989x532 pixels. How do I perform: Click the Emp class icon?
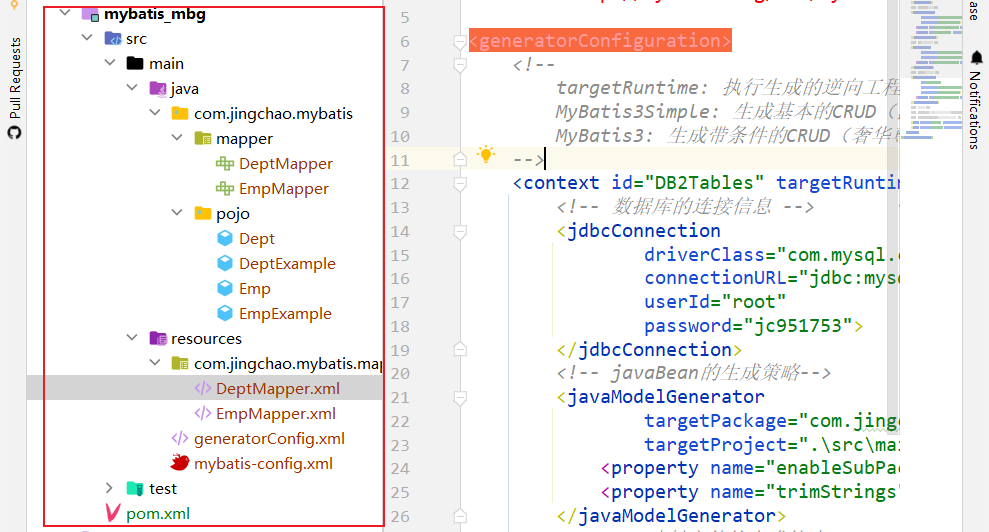coord(225,288)
